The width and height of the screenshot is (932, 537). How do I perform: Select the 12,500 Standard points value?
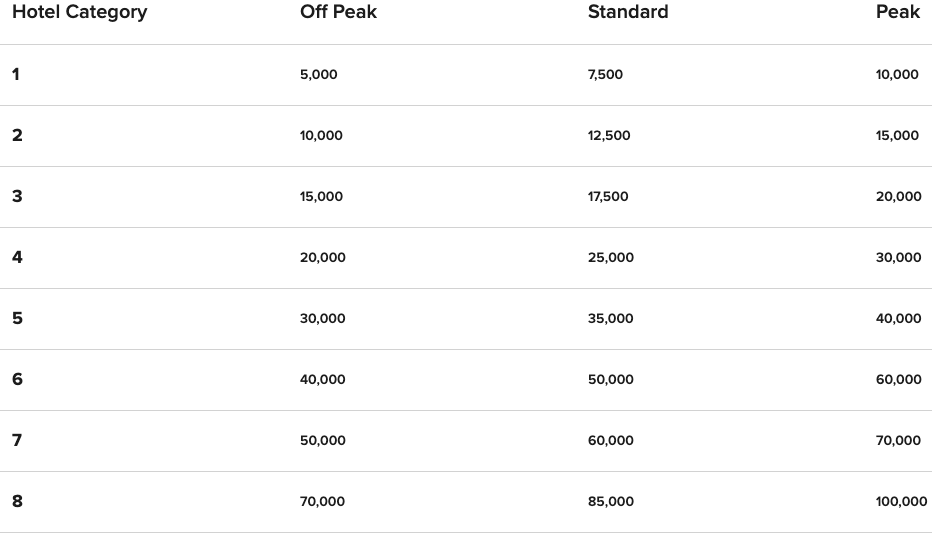[609, 136]
